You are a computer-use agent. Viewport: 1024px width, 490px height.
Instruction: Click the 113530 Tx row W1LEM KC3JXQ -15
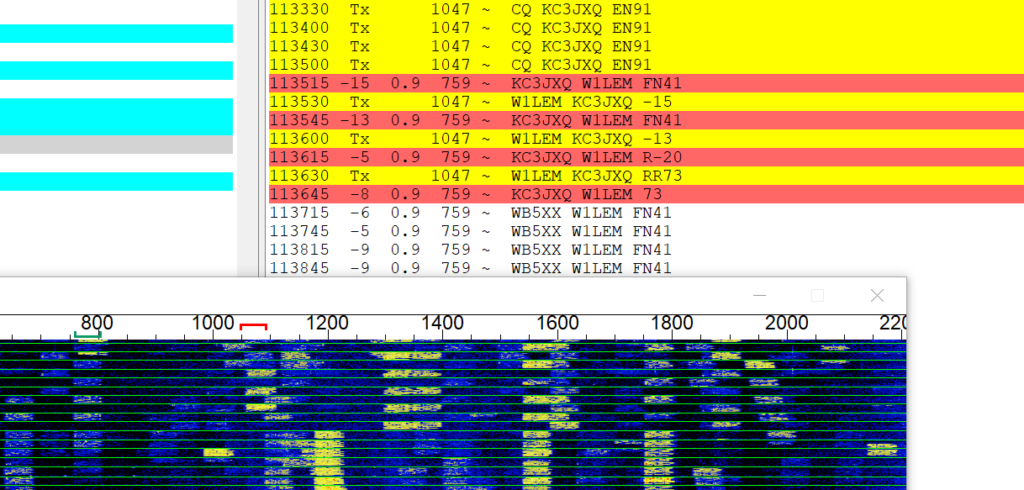coord(646,102)
